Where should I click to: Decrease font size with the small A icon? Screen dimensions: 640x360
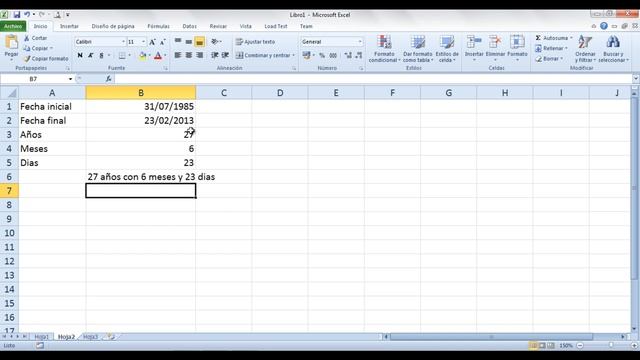pyautogui.click(x=162, y=42)
